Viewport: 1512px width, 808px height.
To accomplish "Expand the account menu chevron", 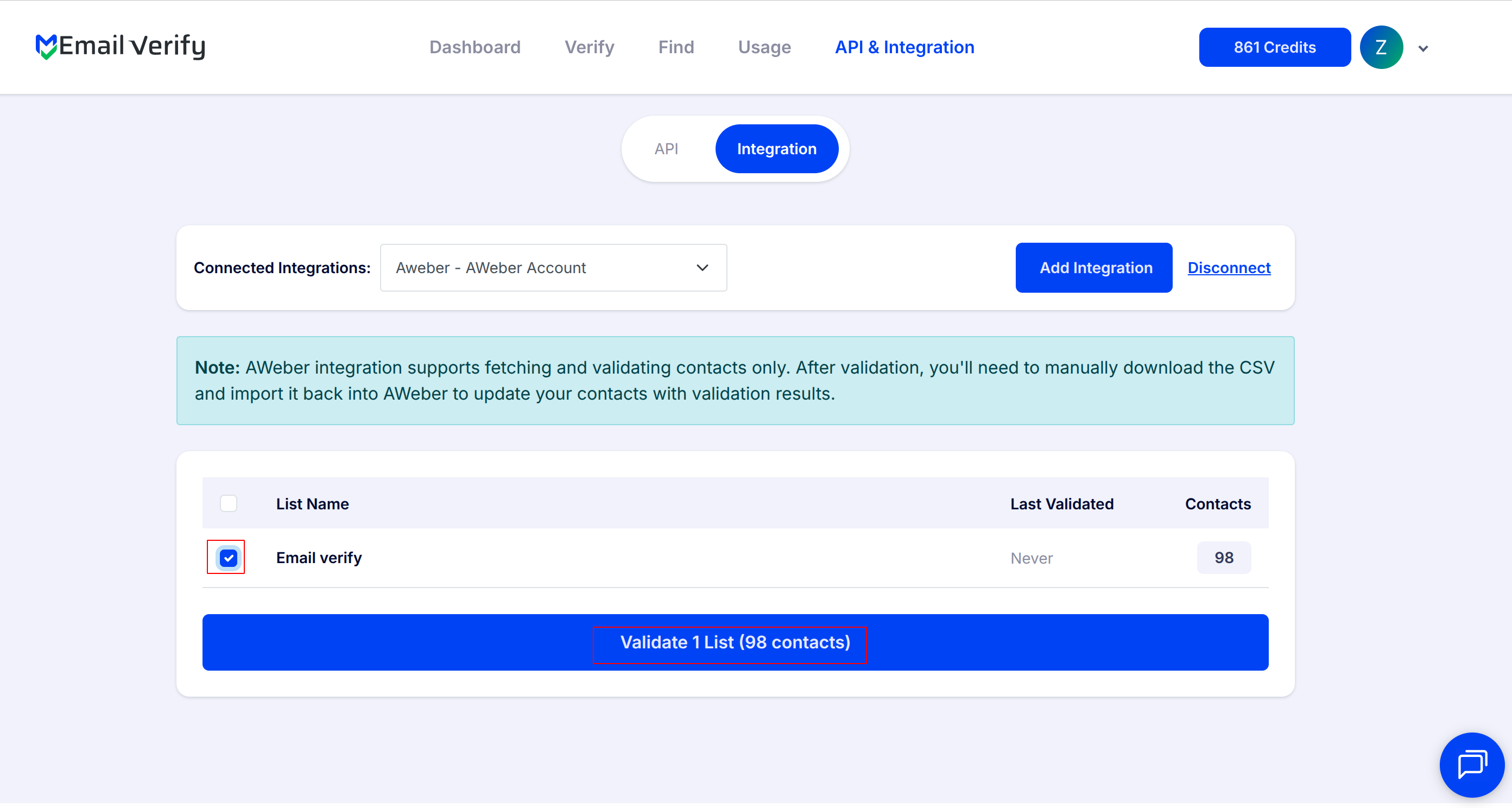I will pos(1423,48).
